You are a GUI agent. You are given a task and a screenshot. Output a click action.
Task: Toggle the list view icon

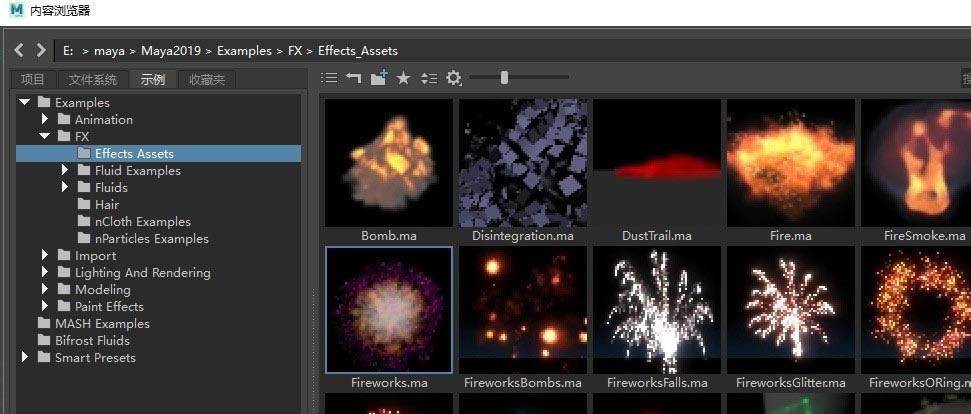coord(329,78)
